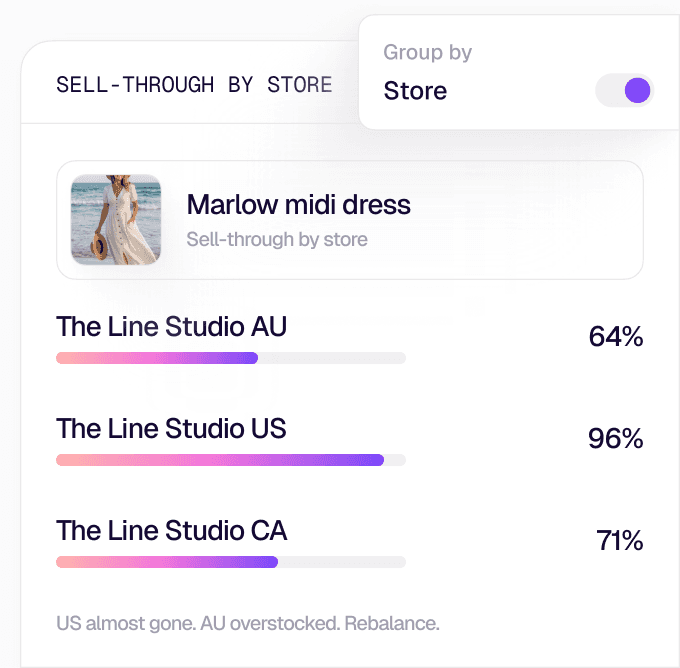680x668 pixels.
Task: Click the AU sell-through progress bar
Action: click(231, 358)
